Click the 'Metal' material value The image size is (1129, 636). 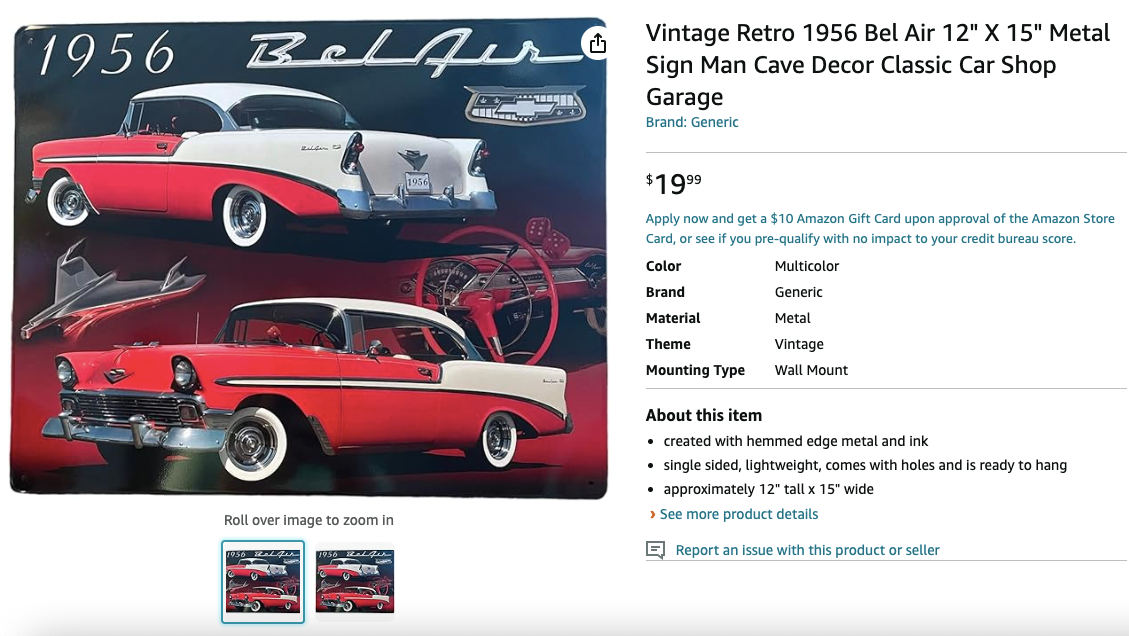pyautogui.click(x=793, y=318)
